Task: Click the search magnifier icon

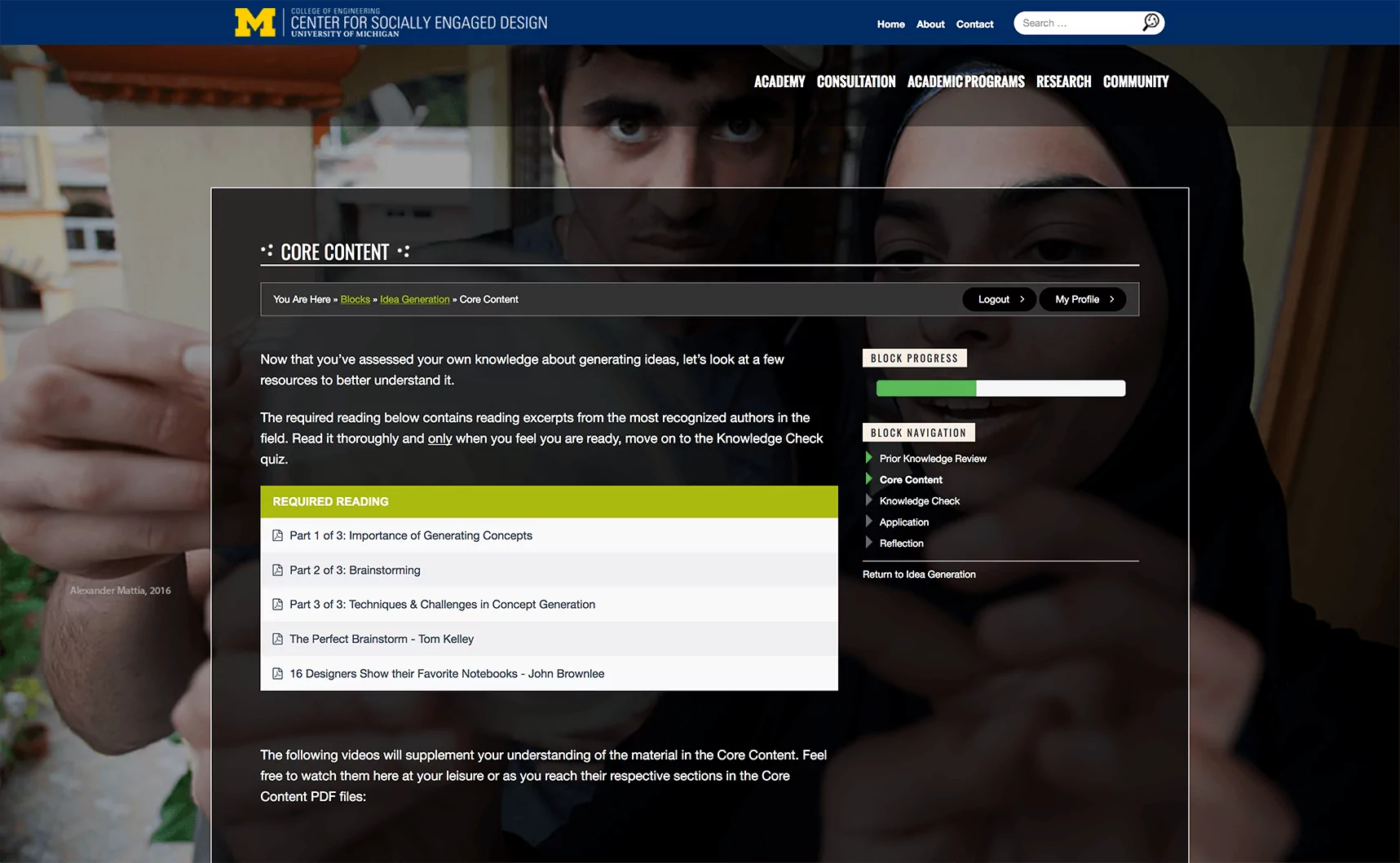Action: [x=1150, y=23]
